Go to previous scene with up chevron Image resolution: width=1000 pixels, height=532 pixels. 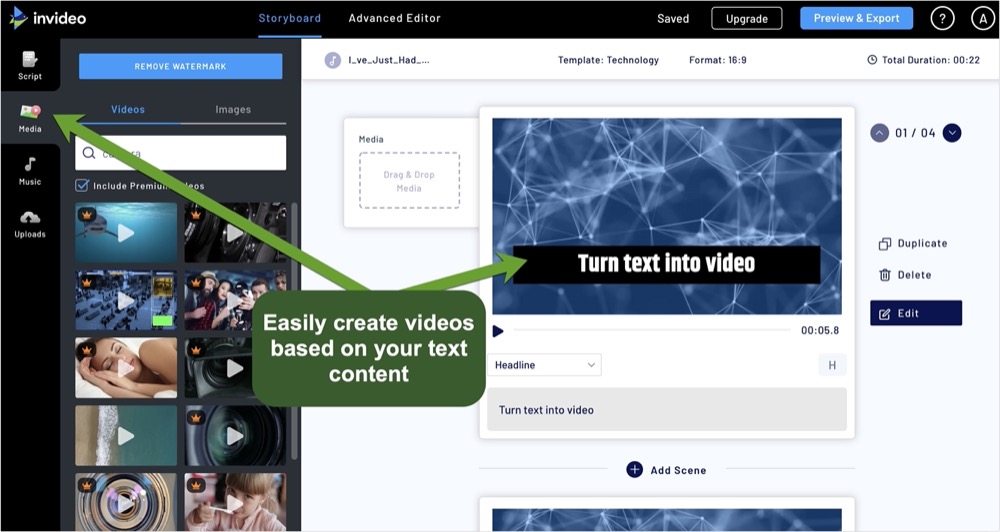879,133
